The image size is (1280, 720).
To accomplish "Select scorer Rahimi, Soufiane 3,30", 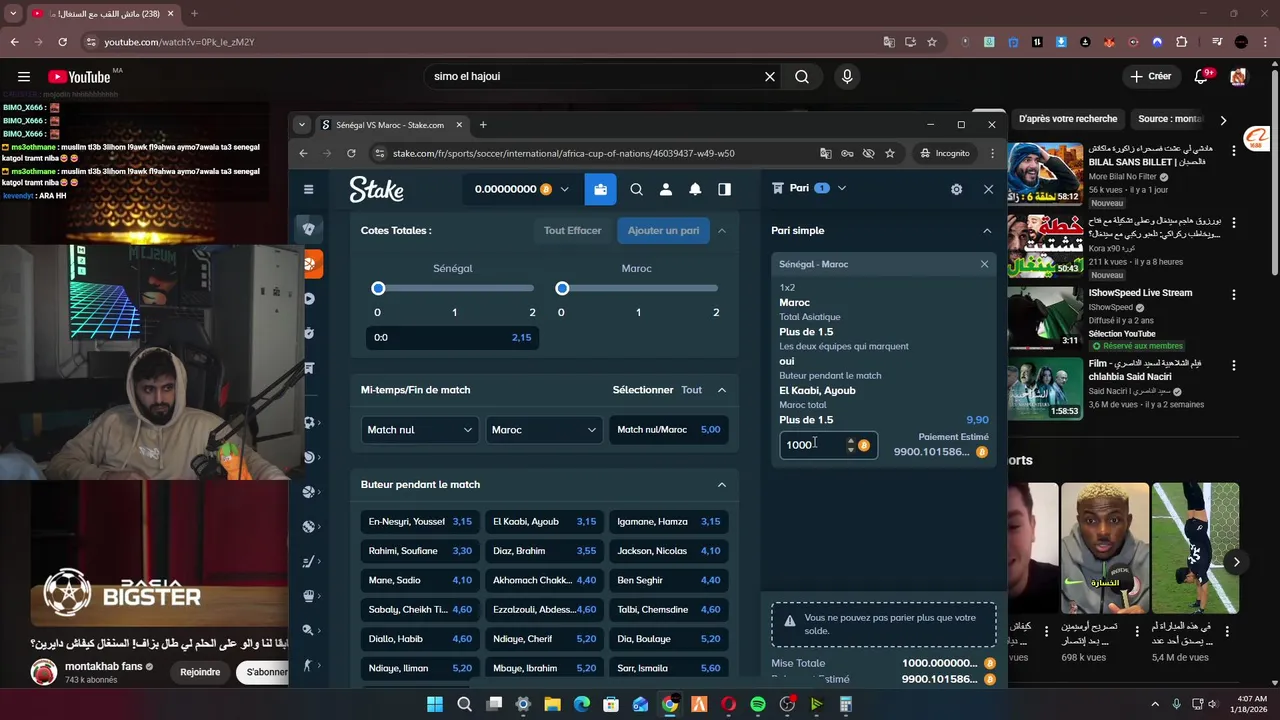I will pyautogui.click(x=420, y=551).
